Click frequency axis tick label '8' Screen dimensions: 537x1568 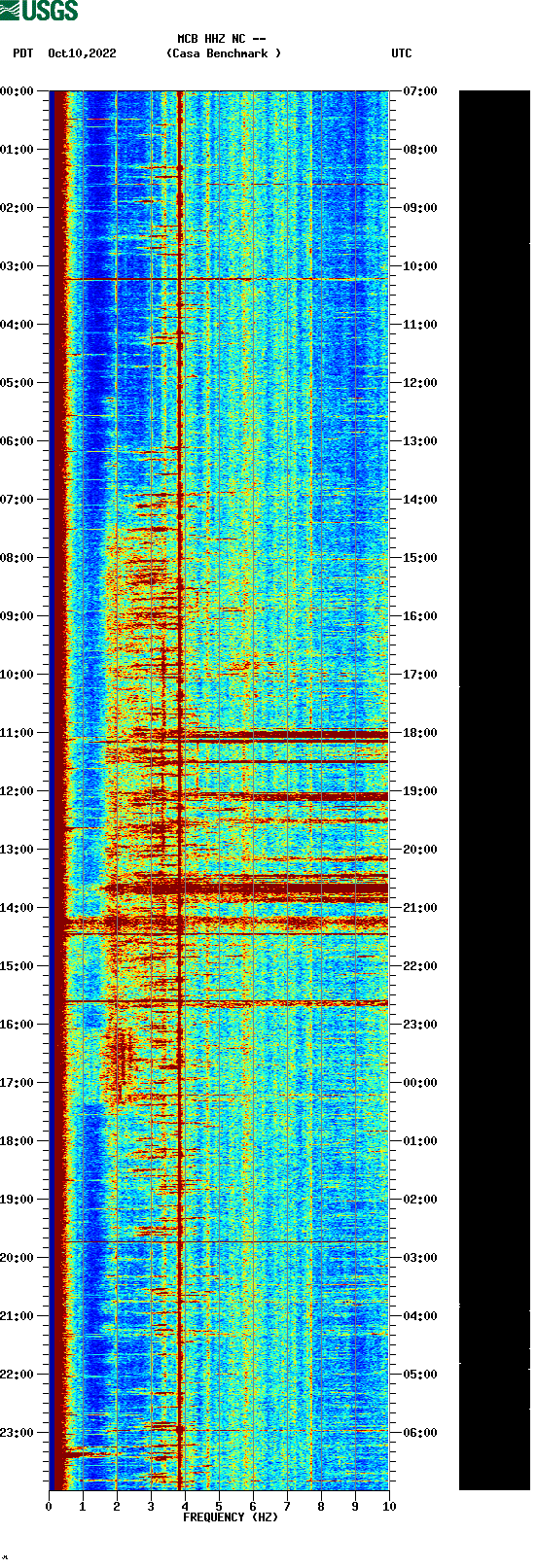pos(321,1507)
